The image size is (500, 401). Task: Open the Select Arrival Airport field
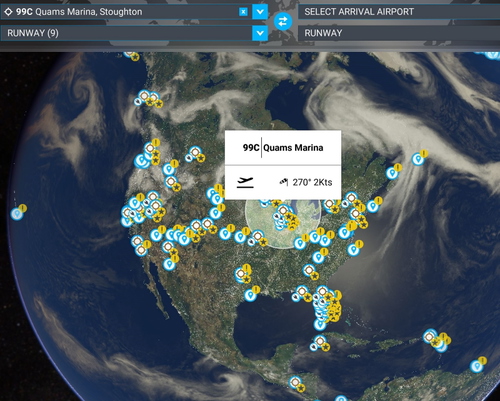point(399,12)
